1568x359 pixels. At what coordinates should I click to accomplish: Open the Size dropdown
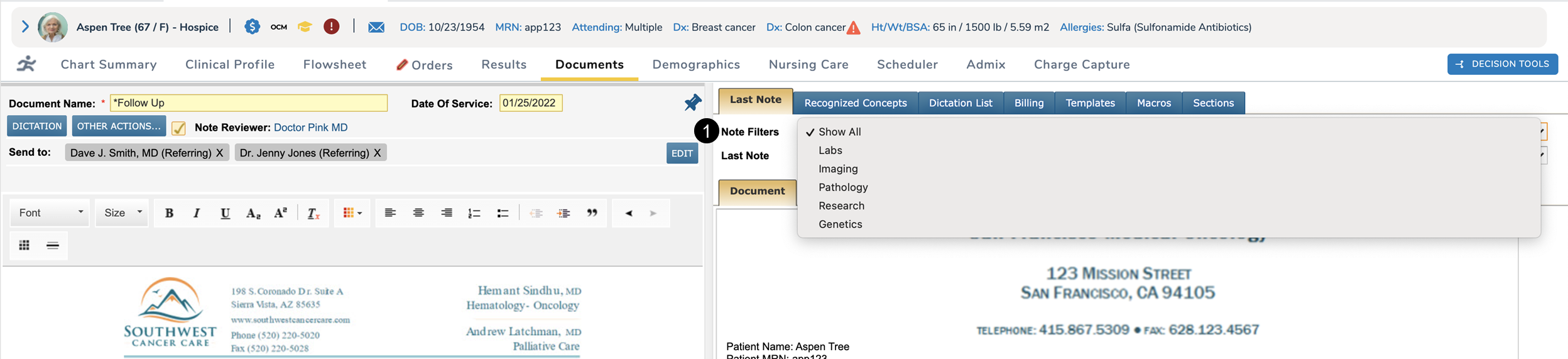(x=122, y=213)
